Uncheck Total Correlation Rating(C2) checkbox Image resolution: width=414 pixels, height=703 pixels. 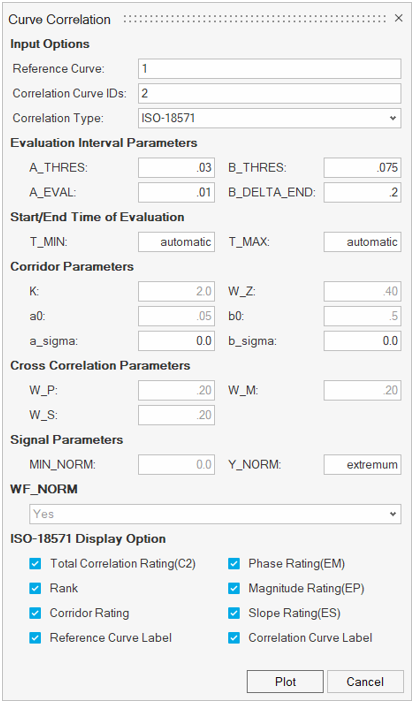pyautogui.click(x=35, y=564)
